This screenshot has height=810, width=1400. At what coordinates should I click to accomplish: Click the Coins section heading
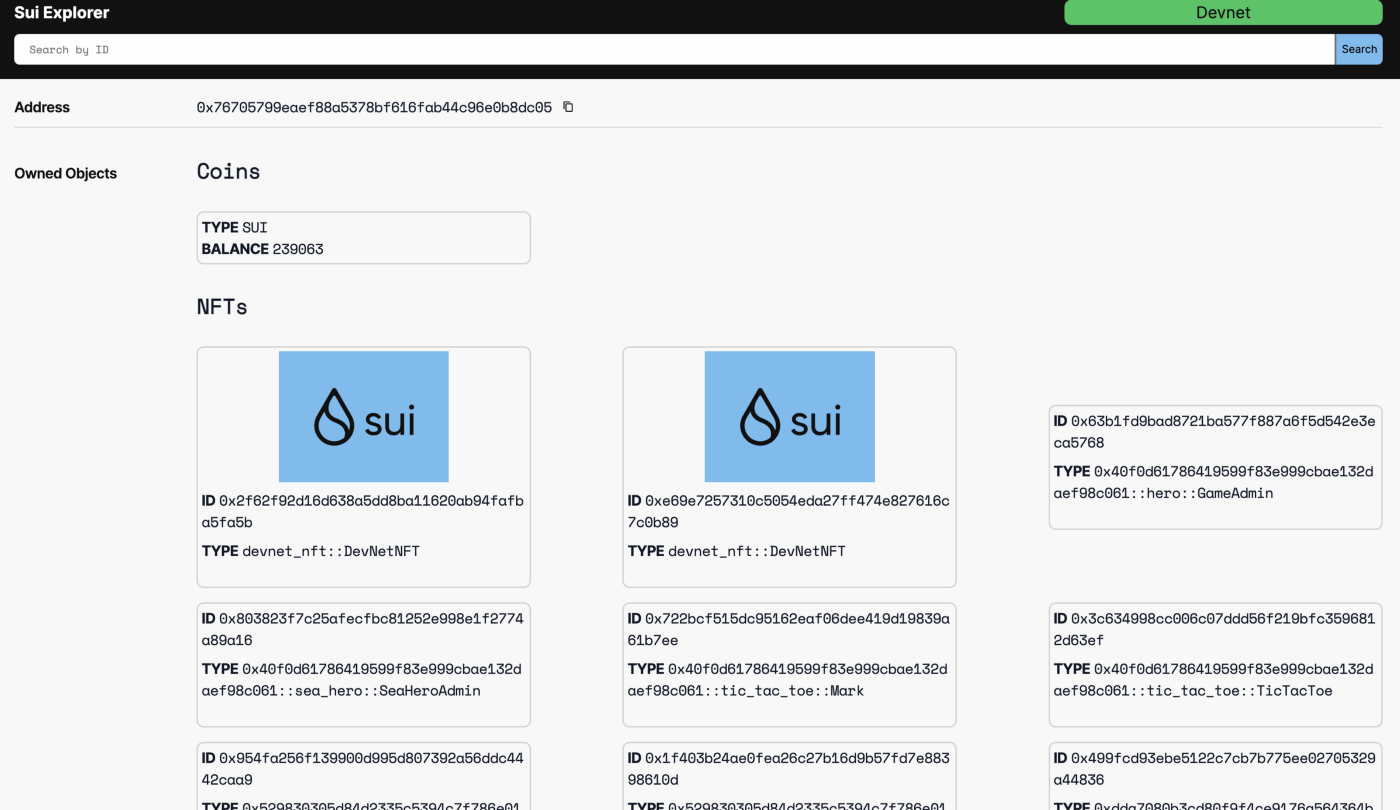(229, 171)
